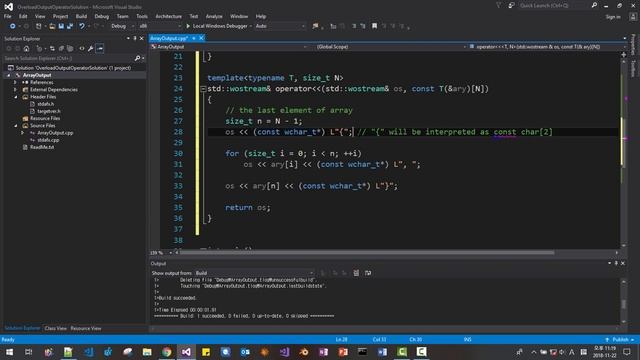This screenshot has height=360, width=640.
Task: Open the ArrayOutput project scope dropdown
Action: tap(229, 47)
